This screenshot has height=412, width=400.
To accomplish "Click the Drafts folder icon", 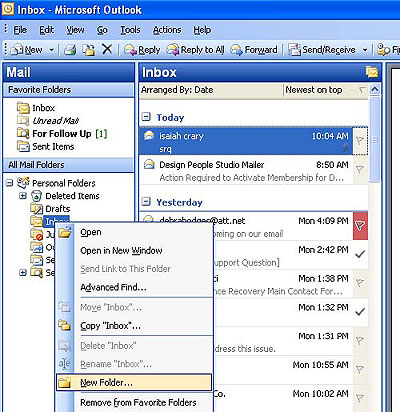I will 36,209.
